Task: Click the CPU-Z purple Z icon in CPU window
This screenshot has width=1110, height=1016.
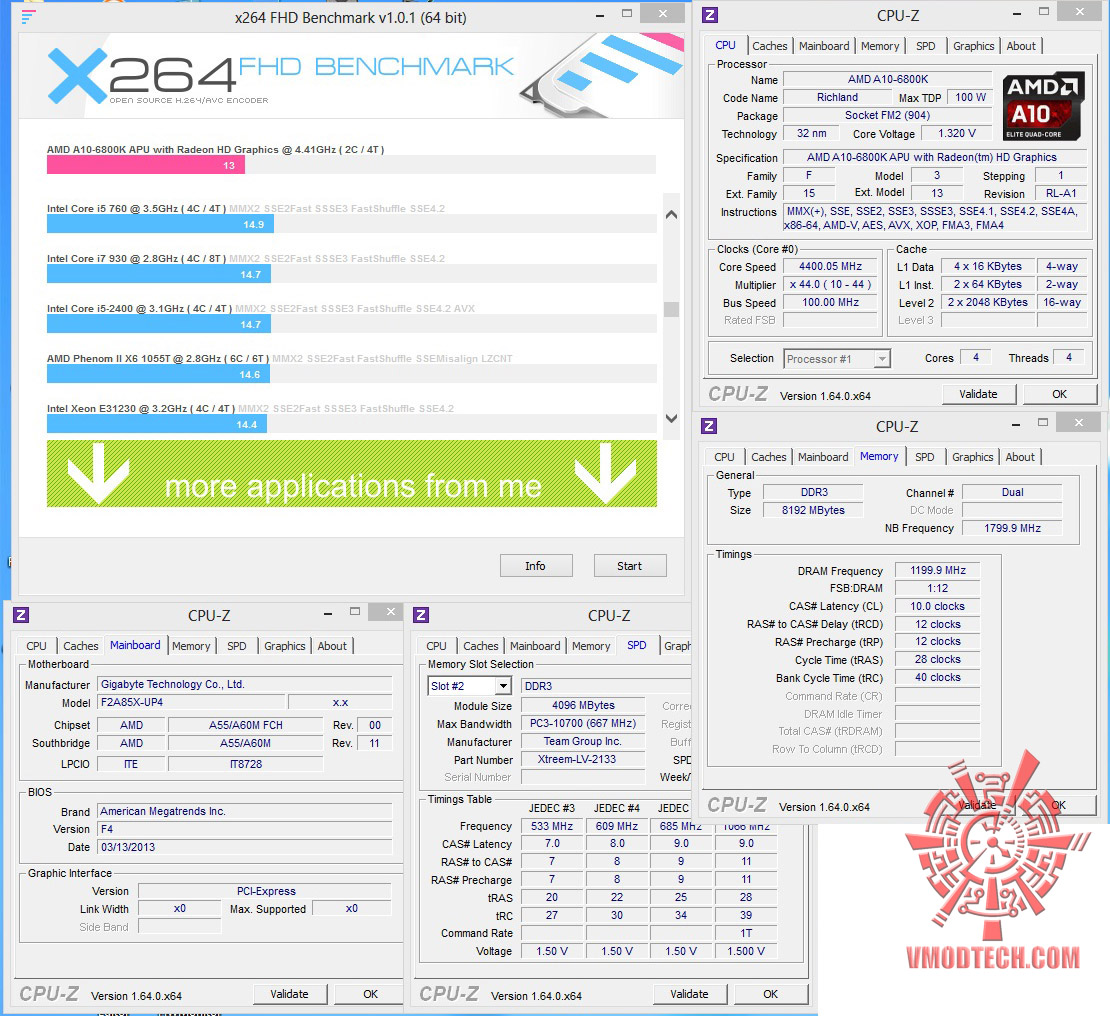Action: (x=710, y=15)
